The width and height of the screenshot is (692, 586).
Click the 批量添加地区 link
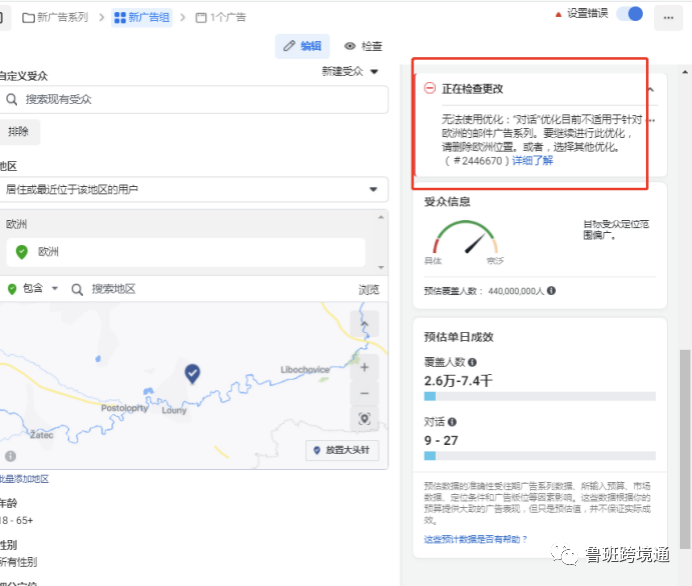tap(24, 479)
